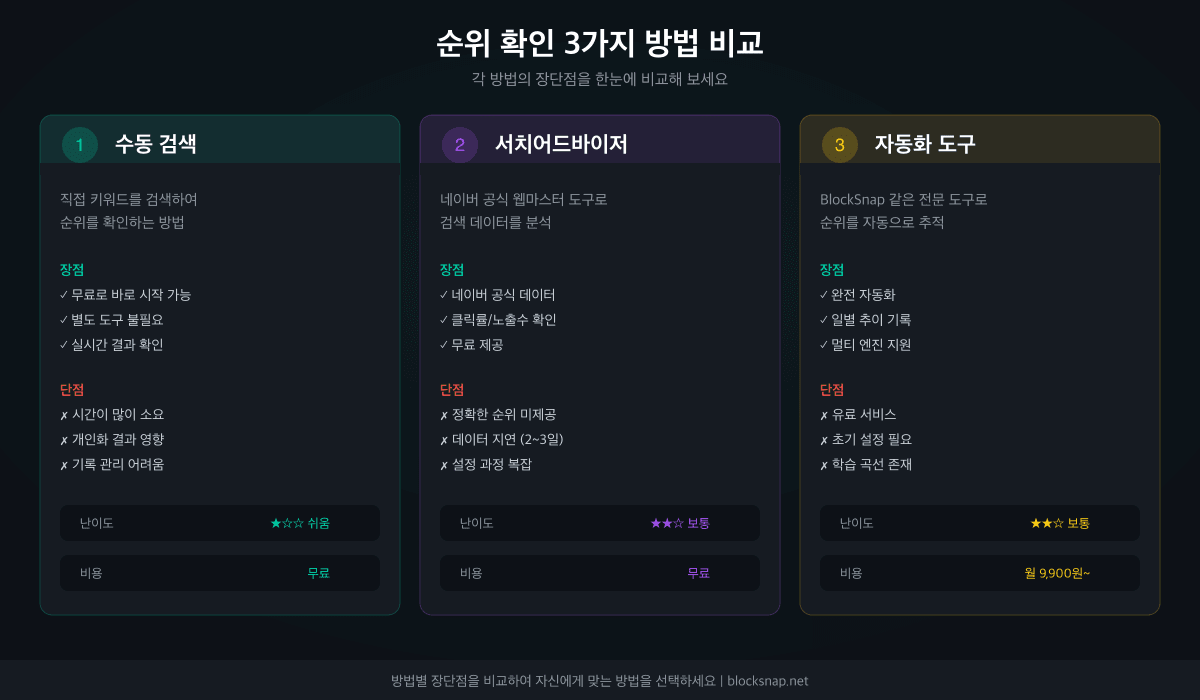Click the X item 유료 서비스
This screenshot has width=1200, height=700.
pos(858,415)
